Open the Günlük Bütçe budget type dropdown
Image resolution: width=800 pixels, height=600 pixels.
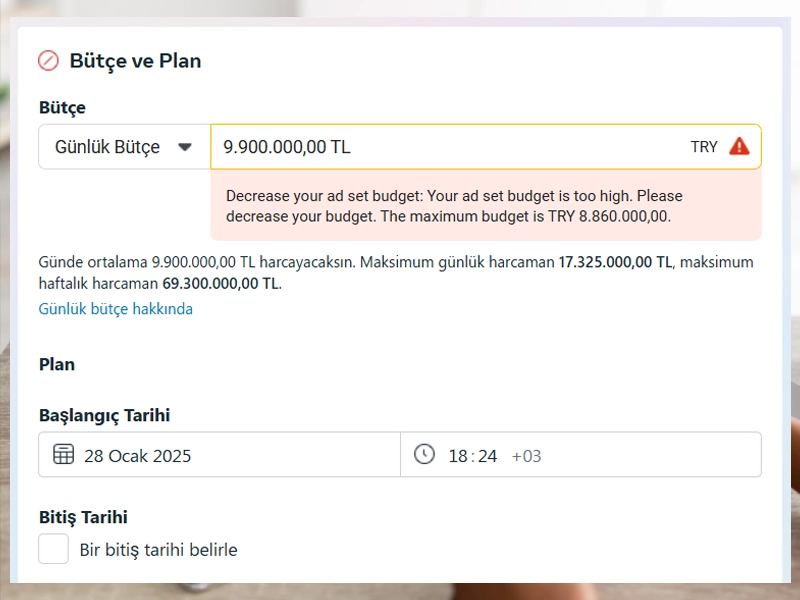coord(124,147)
